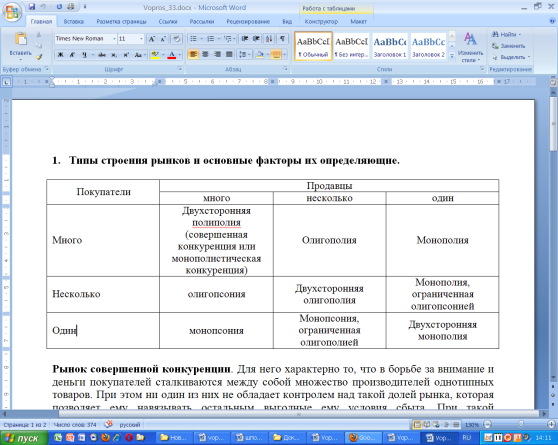Apply the Заголовок 1 style
Image resolution: width=558 pixels, height=445 pixels.
click(390, 46)
